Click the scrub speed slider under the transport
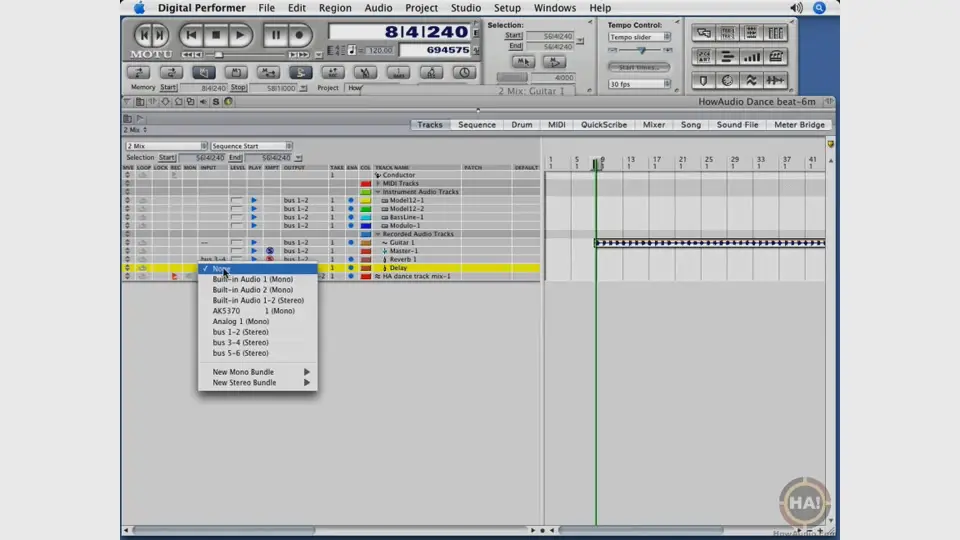Viewport: 960px width, 540px height. (x=218, y=54)
